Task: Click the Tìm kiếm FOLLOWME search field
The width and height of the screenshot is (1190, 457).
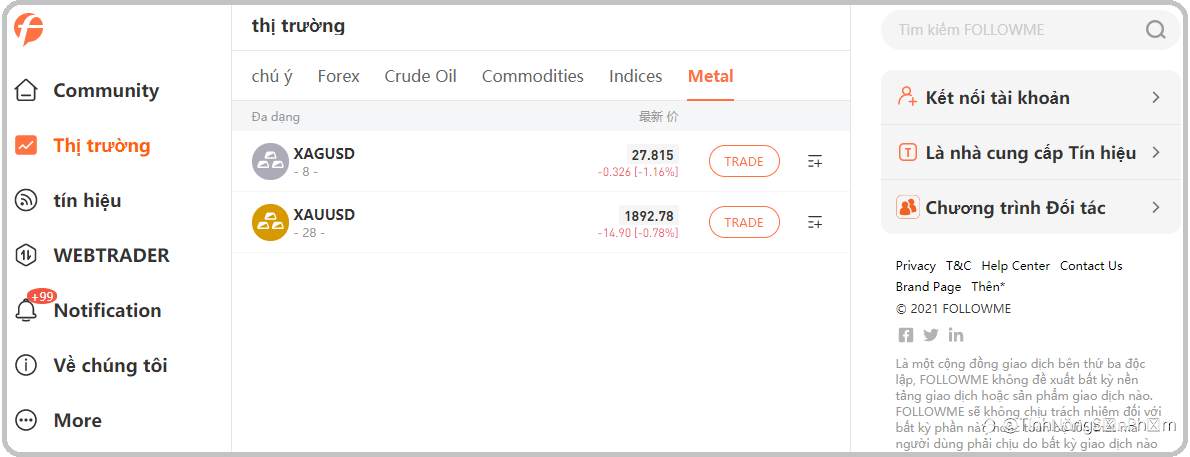Action: pyautogui.click(x=1031, y=30)
